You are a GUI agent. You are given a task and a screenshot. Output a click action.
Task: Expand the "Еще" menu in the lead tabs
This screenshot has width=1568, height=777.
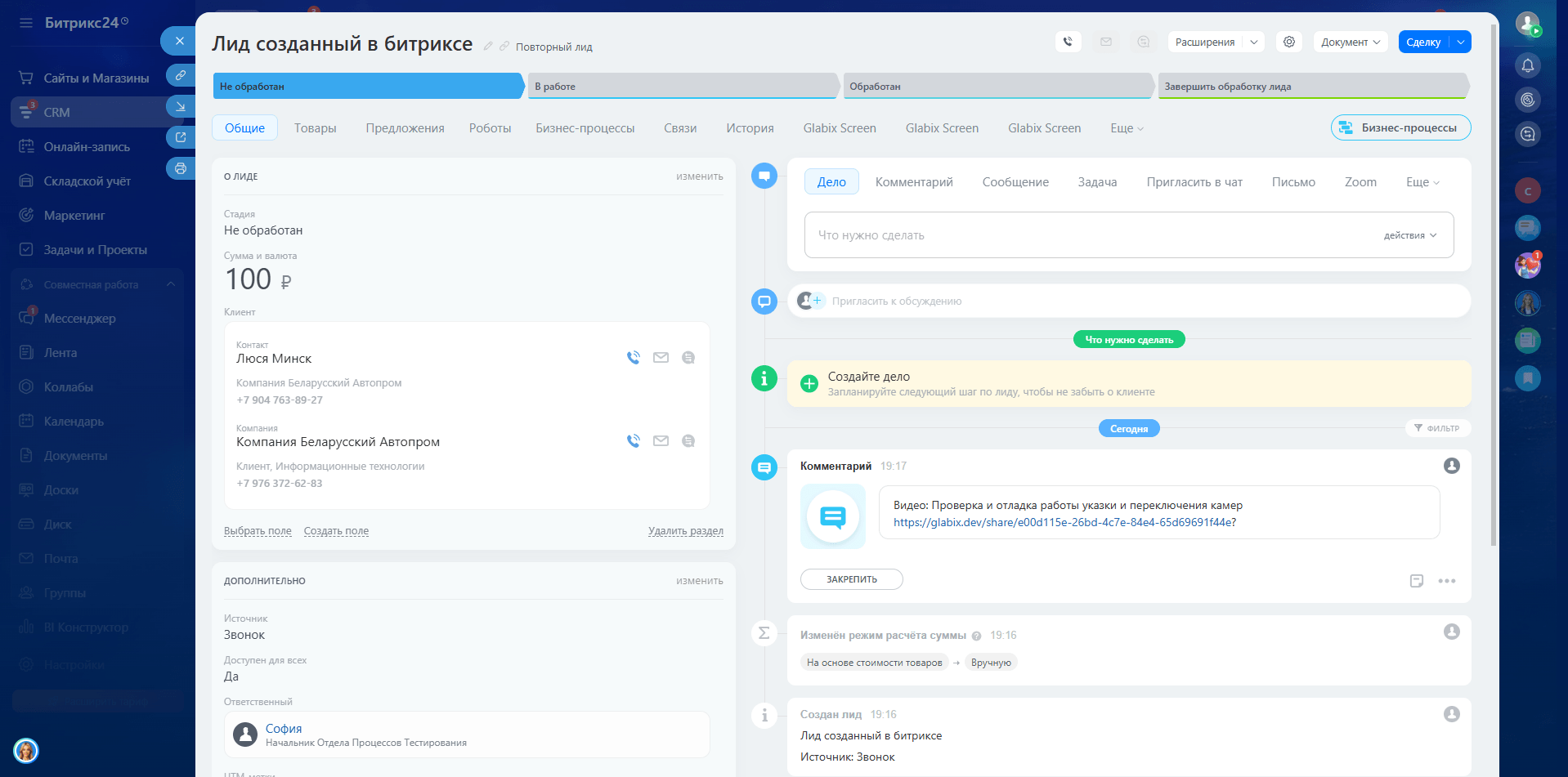tap(1127, 128)
